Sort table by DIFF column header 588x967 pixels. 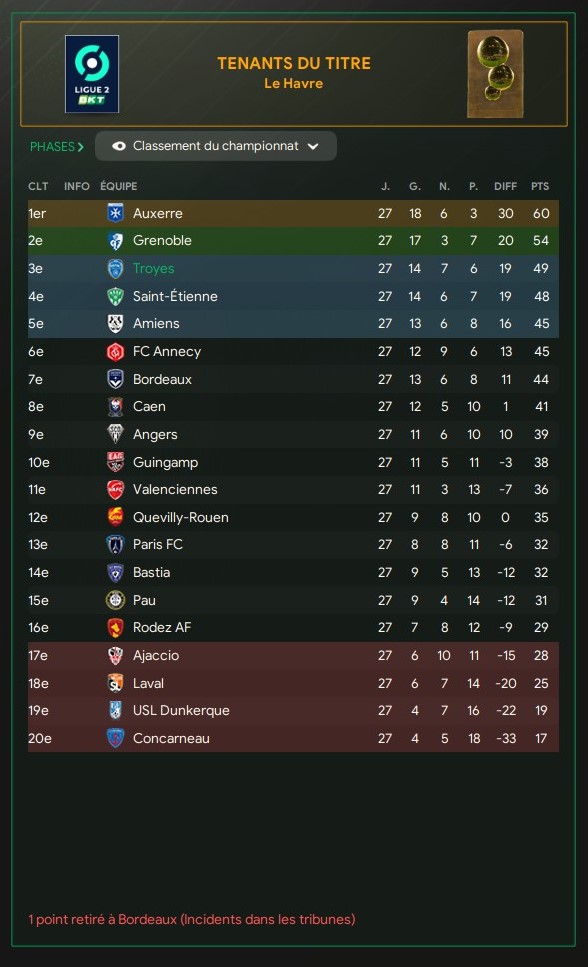point(505,186)
